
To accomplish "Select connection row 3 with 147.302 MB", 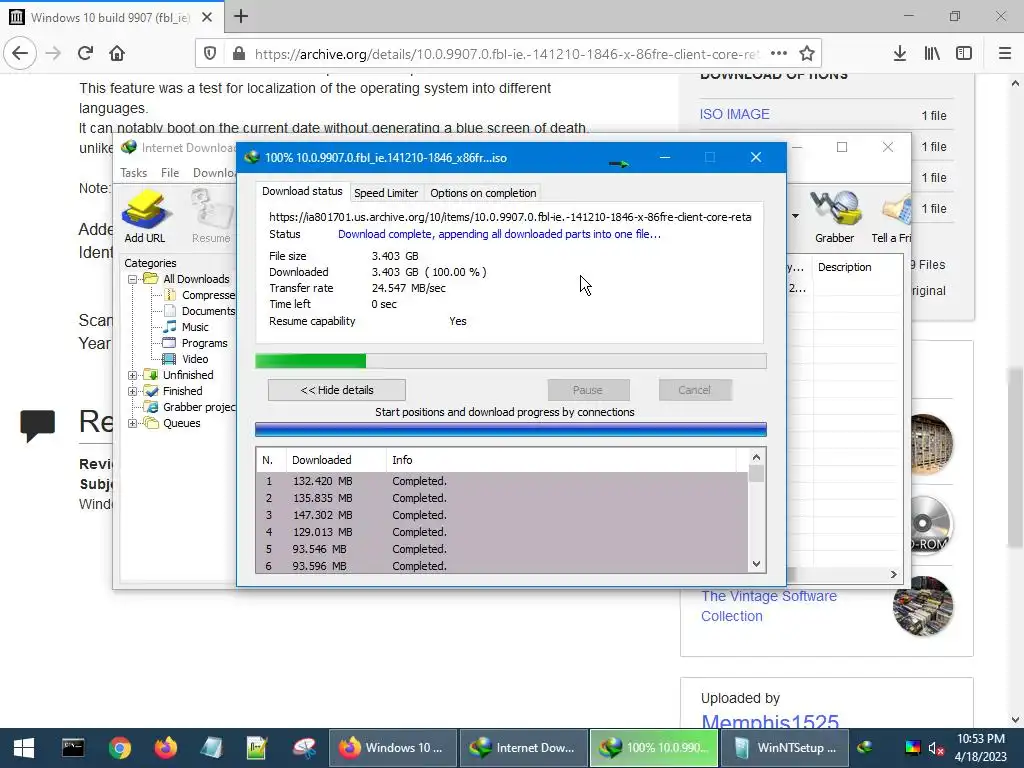I will pyautogui.click(x=502, y=515).
